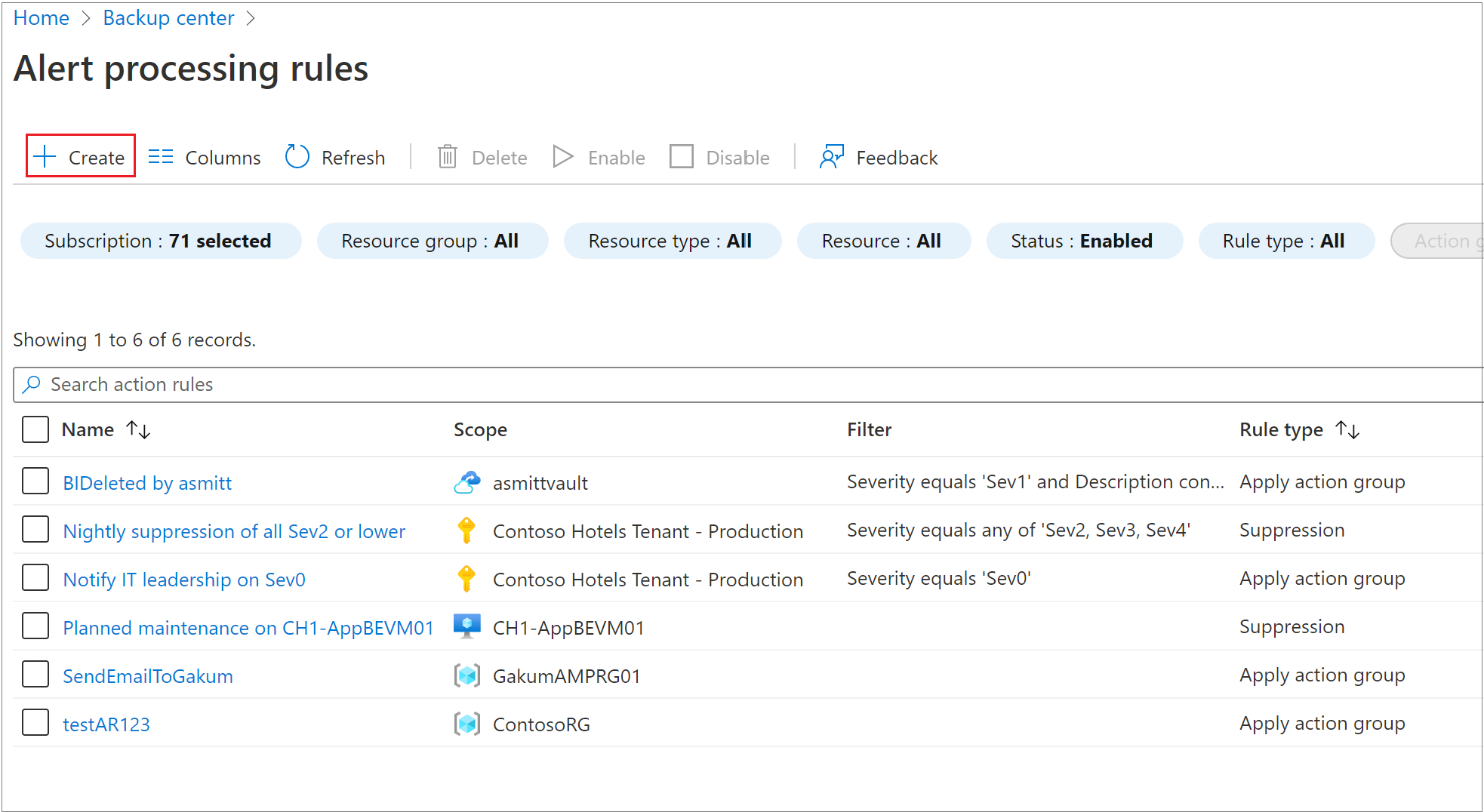Viewport: 1484px width, 812px height.
Task: Check the box for BIDeleted by asmitt
Action: (x=35, y=481)
